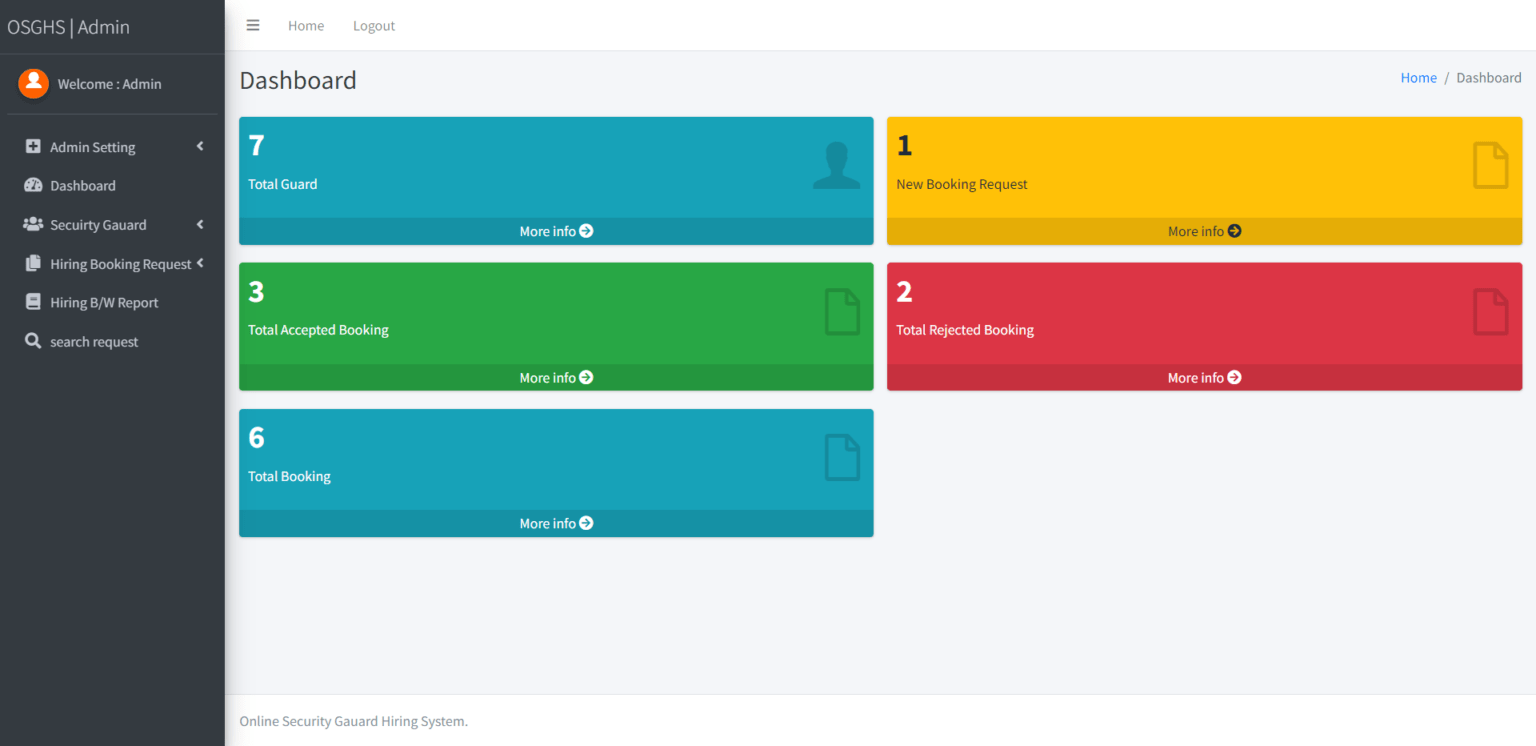Screen dimensions: 1536x746
Task: Click the OSGHS | Admin brand title
Action: pyautogui.click(x=69, y=27)
